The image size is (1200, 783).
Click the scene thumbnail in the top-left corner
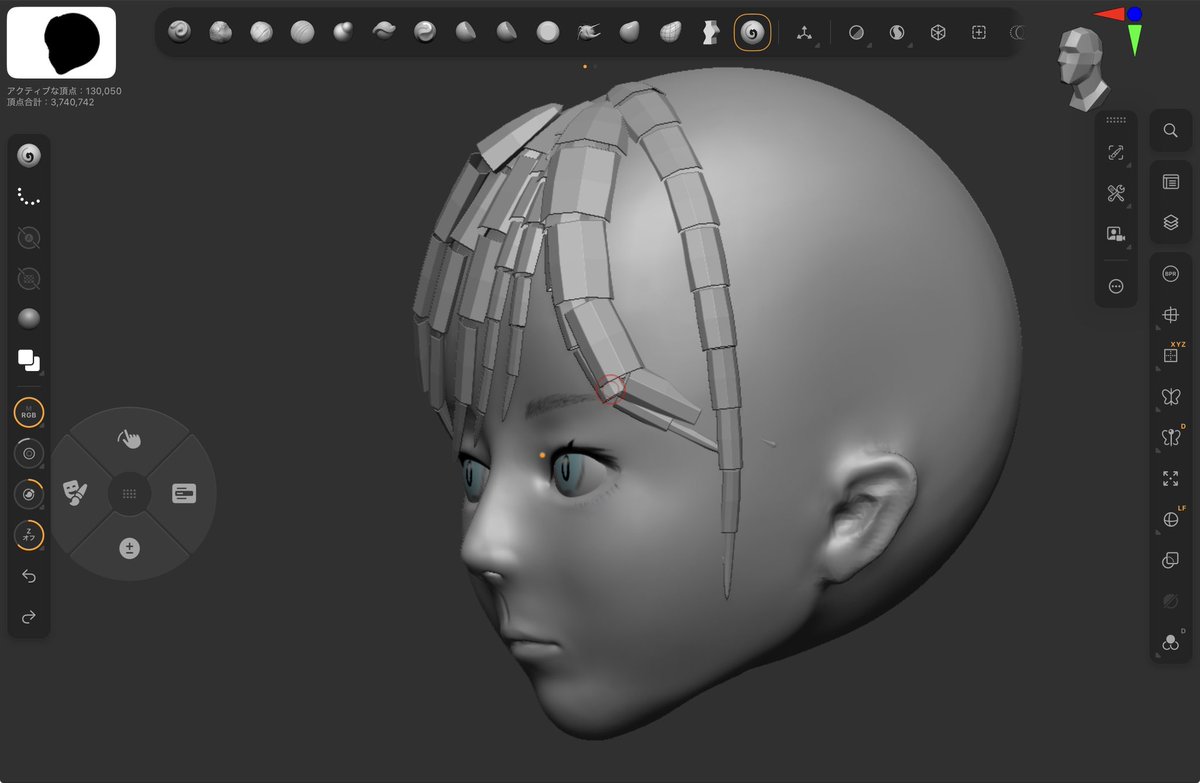coord(60,43)
